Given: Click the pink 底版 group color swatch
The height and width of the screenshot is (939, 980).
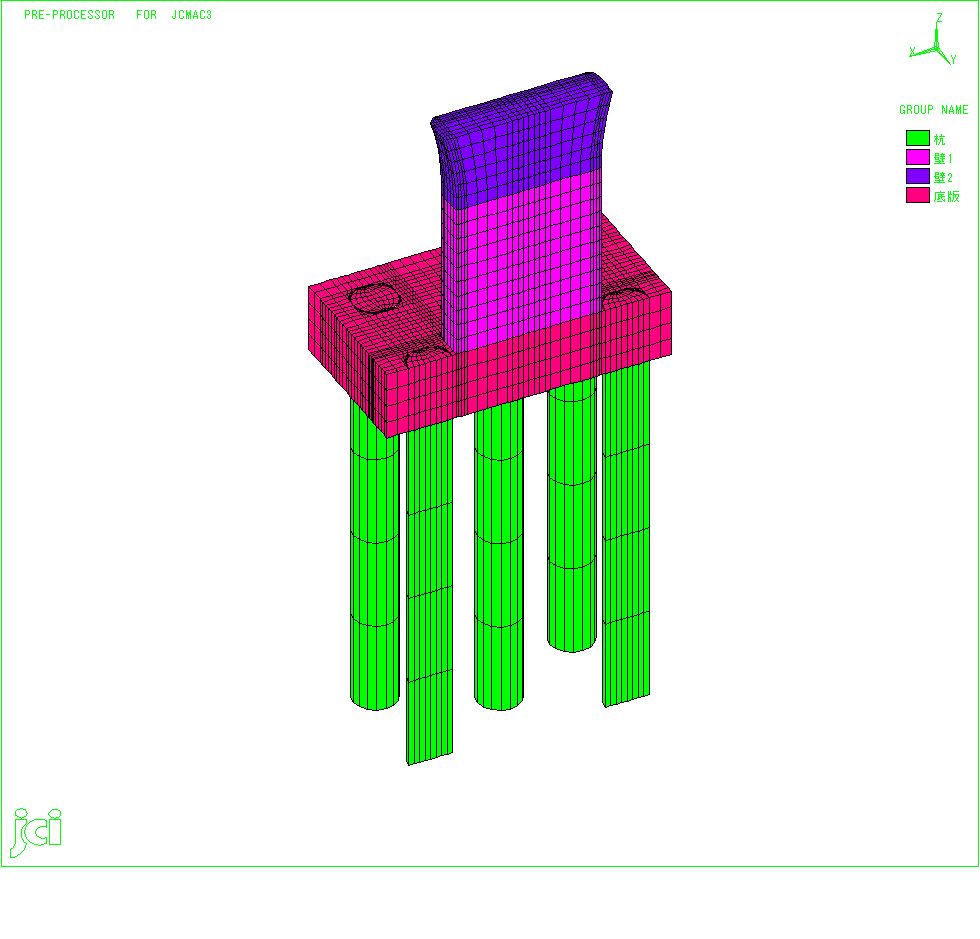Looking at the screenshot, I should (x=918, y=195).
